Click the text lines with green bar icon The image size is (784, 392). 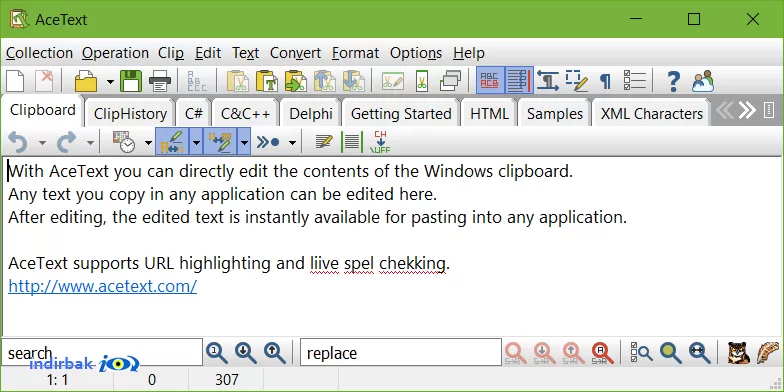pyautogui.click(x=352, y=143)
